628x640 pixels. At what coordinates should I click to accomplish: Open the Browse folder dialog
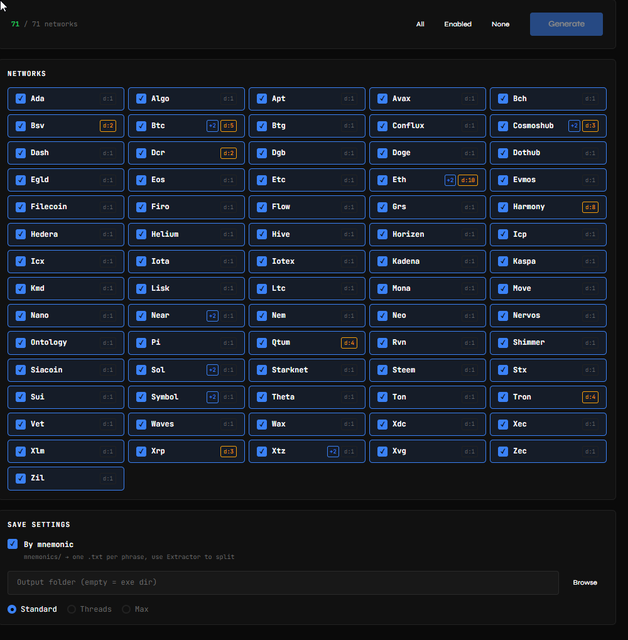click(x=585, y=582)
